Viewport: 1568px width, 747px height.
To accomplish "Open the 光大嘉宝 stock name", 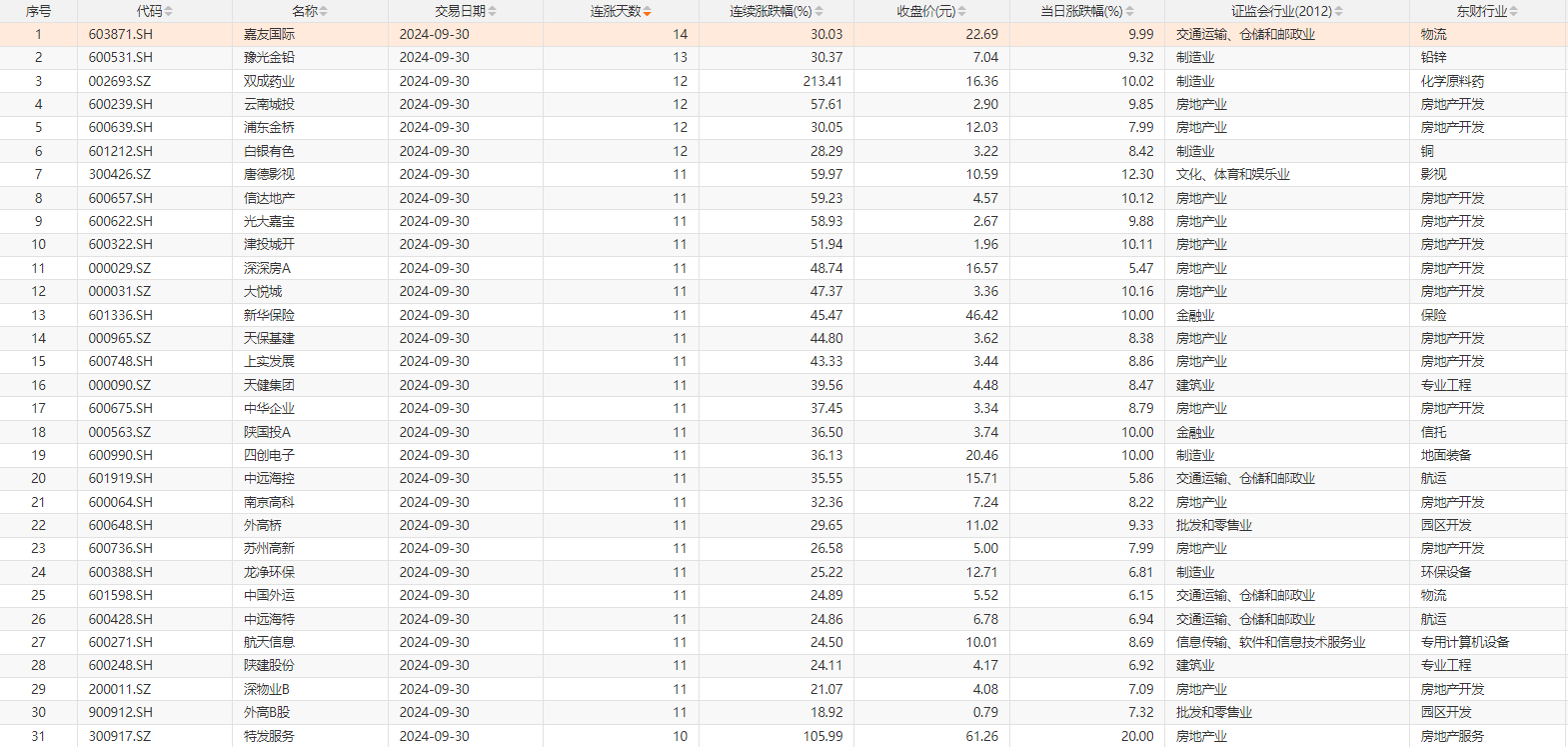I will [x=270, y=221].
